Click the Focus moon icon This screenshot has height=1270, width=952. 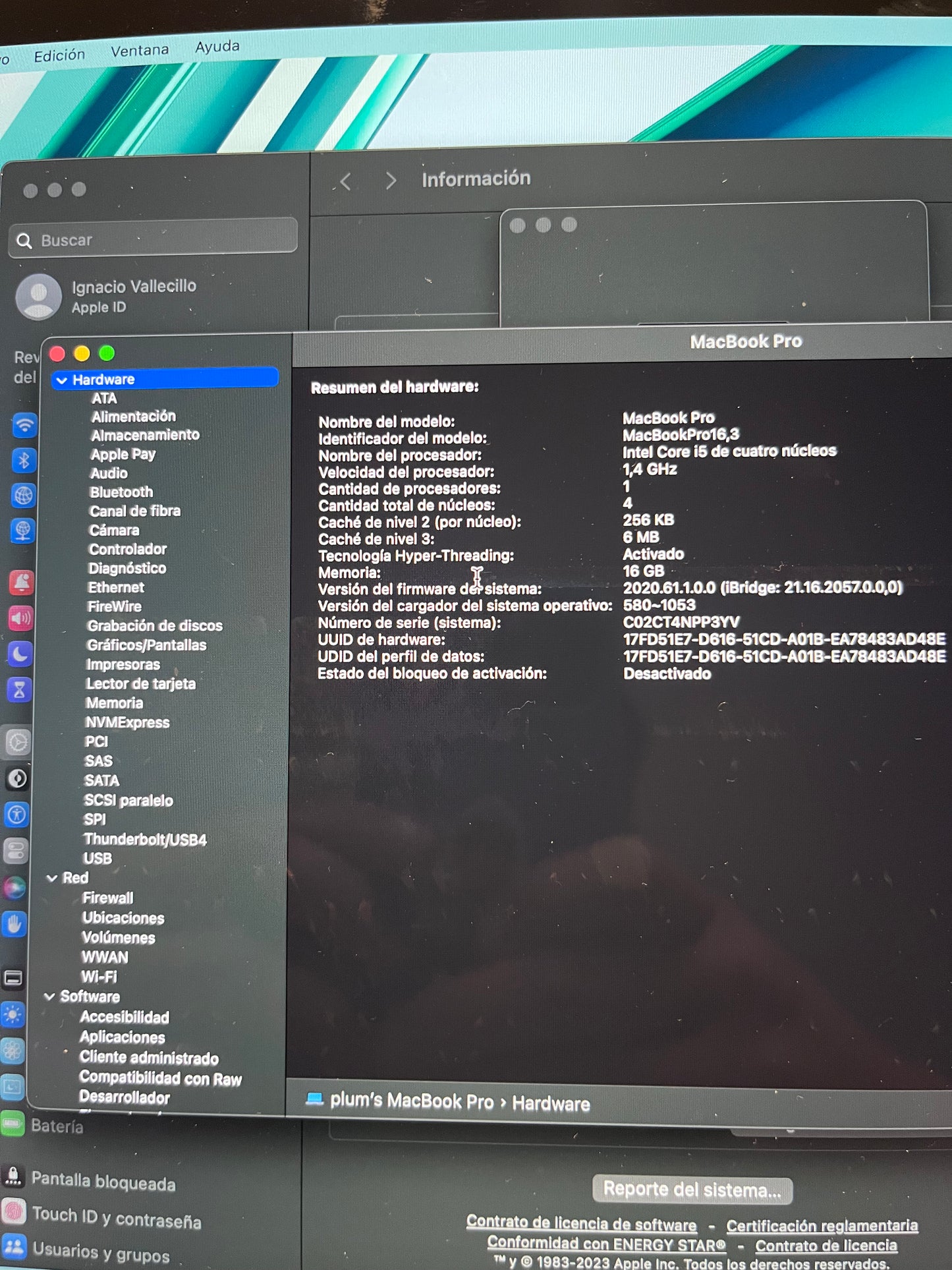coord(20,654)
